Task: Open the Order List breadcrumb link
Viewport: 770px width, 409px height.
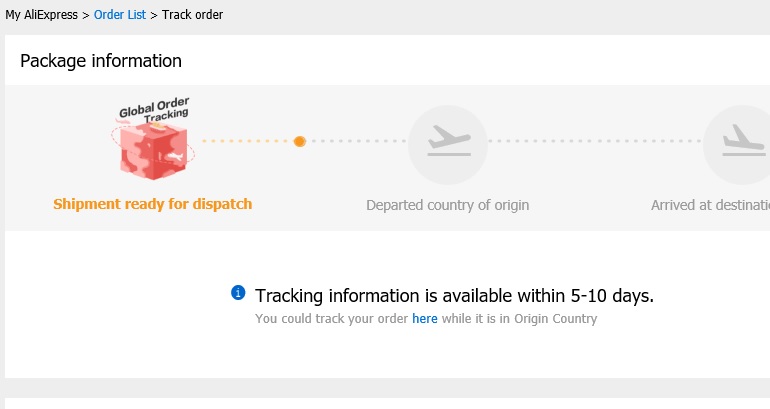Action: [120, 15]
